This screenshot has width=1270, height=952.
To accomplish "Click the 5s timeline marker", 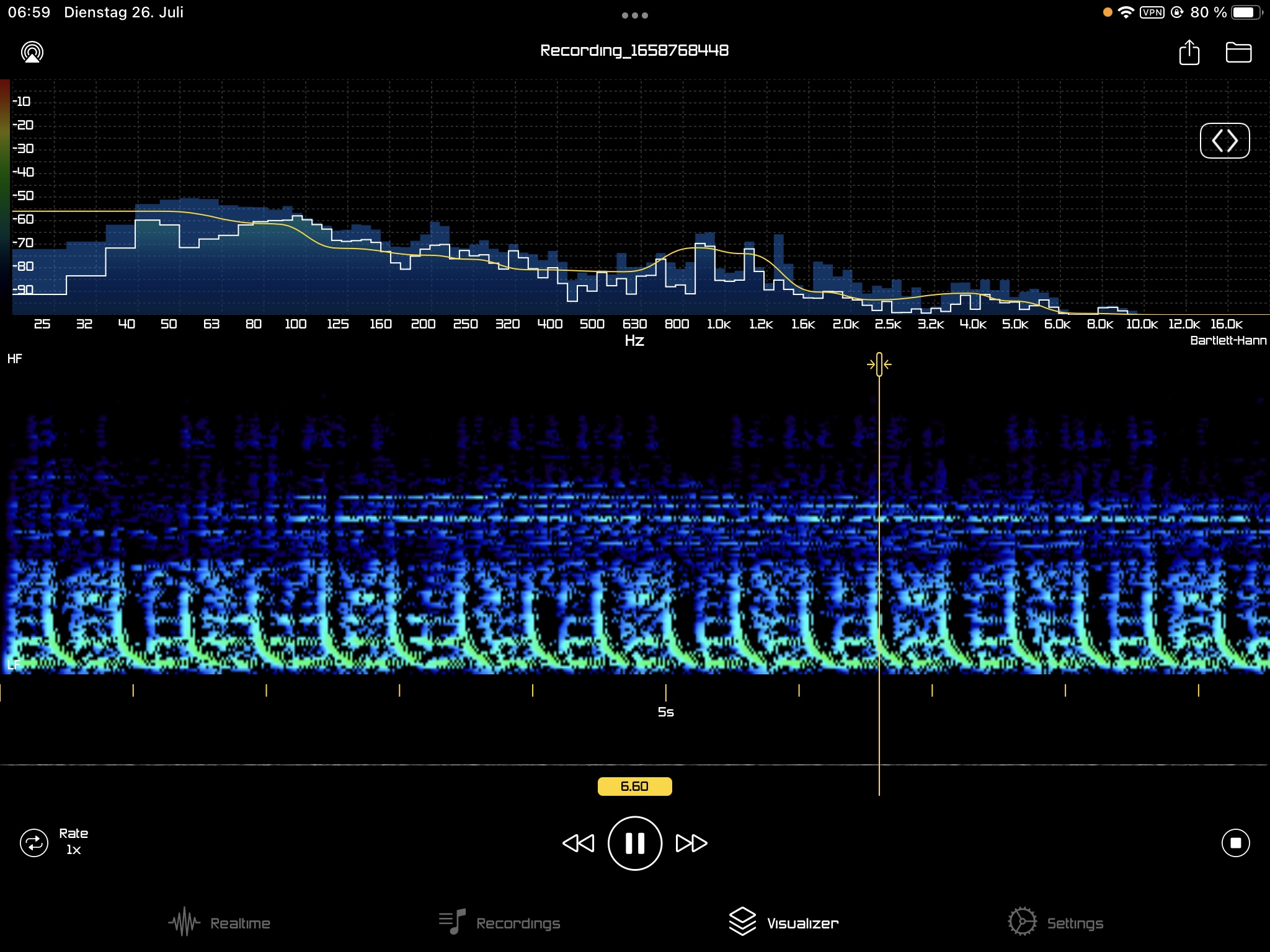I will tap(665, 712).
